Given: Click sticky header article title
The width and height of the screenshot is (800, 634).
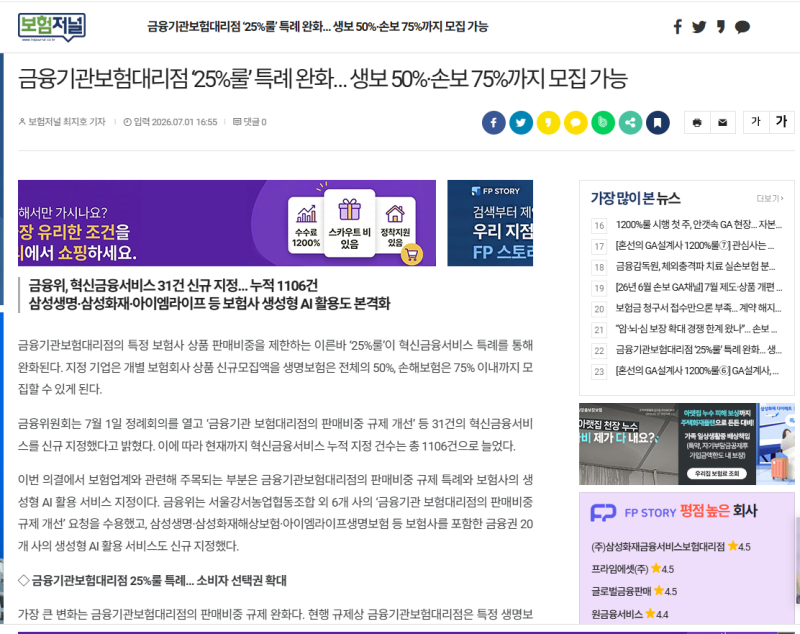Looking at the screenshot, I should coord(317,27).
